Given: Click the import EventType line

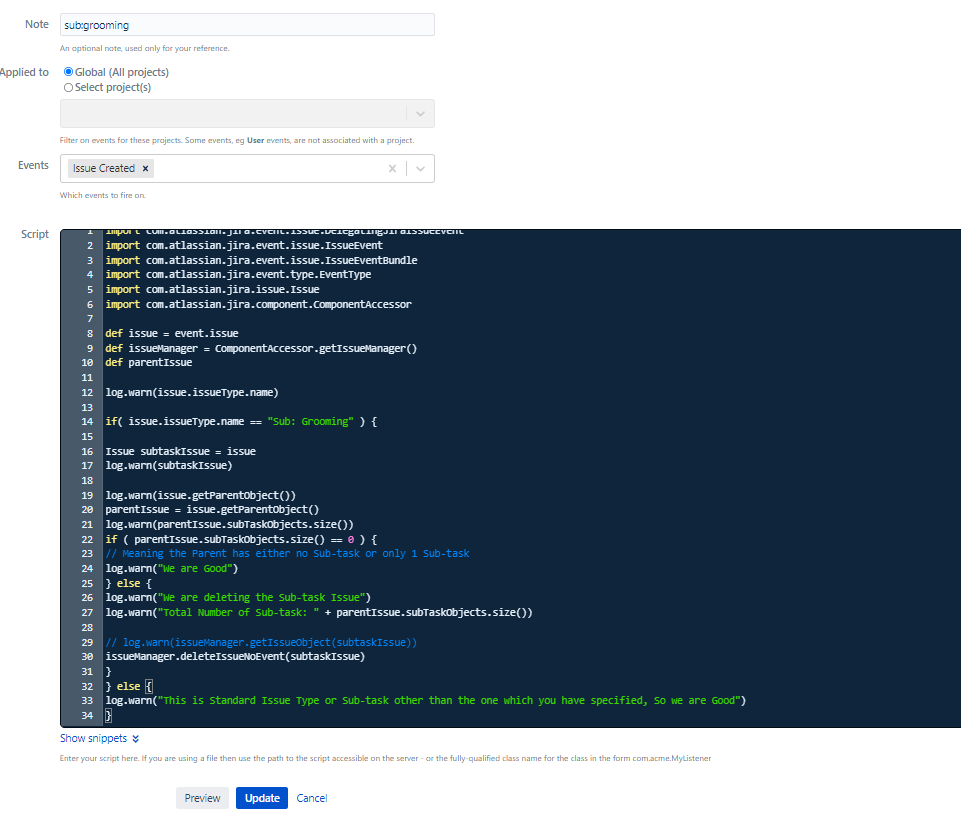Looking at the screenshot, I should tap(238, 275).
